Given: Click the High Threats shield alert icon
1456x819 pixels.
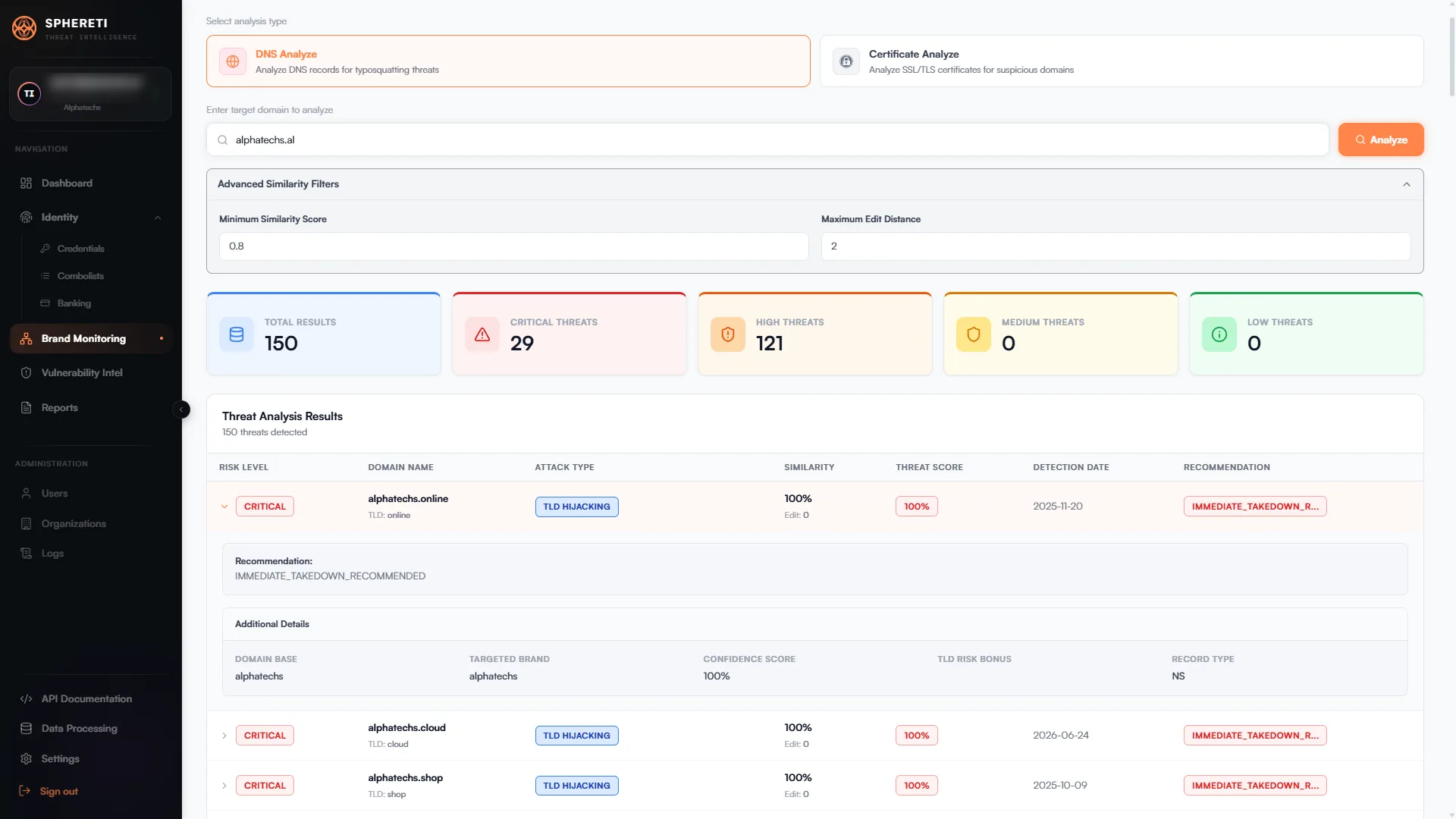Looking at the screenshot, I should (x=728, y=334).
